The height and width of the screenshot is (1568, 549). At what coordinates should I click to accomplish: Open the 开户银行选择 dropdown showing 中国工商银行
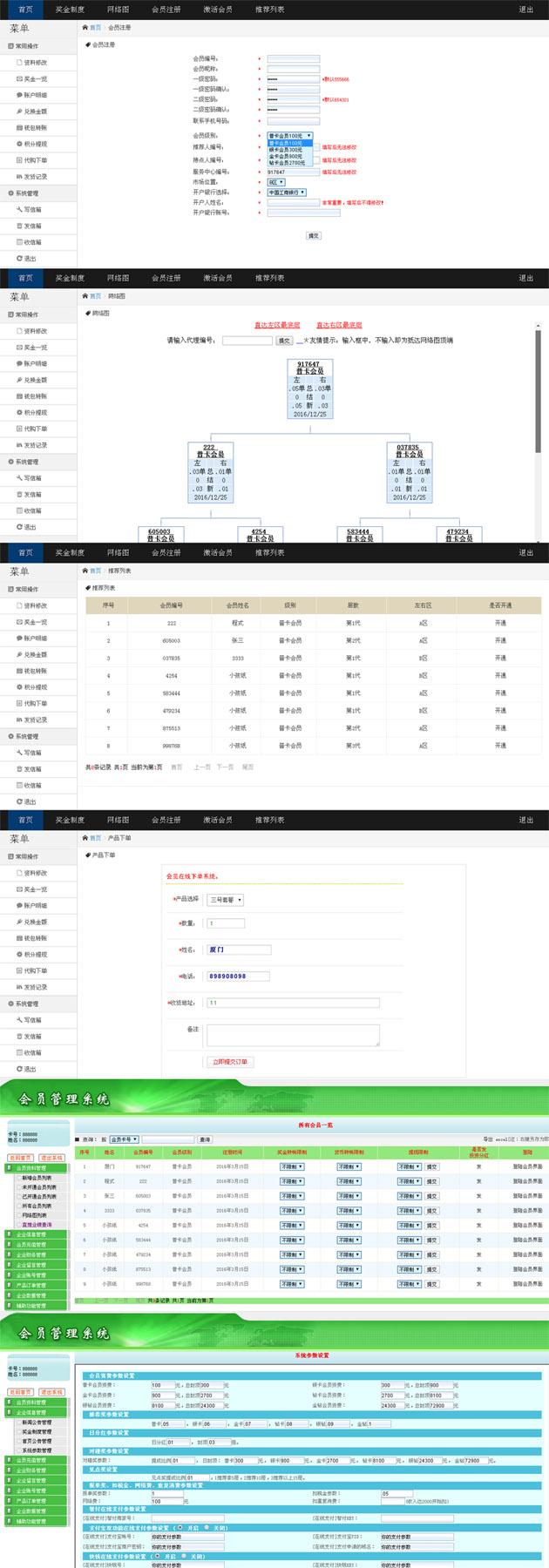coord(287,193)
